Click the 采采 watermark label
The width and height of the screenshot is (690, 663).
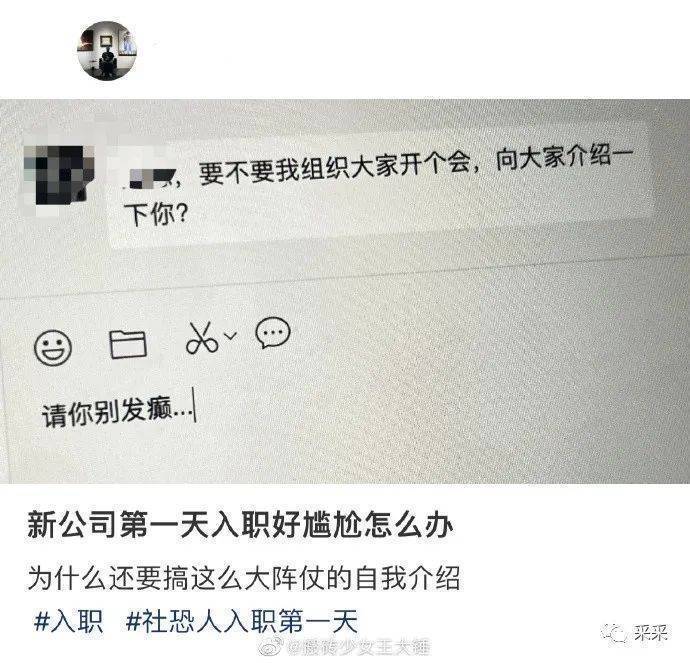coord(651,633)
